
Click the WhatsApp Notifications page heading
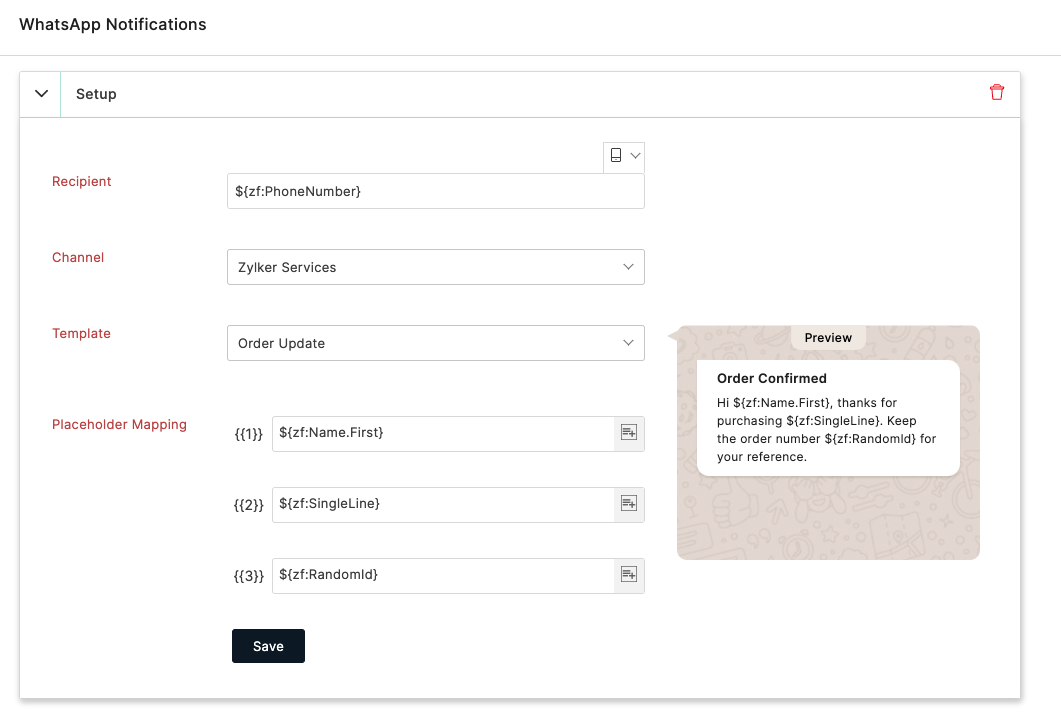point(113,24)
